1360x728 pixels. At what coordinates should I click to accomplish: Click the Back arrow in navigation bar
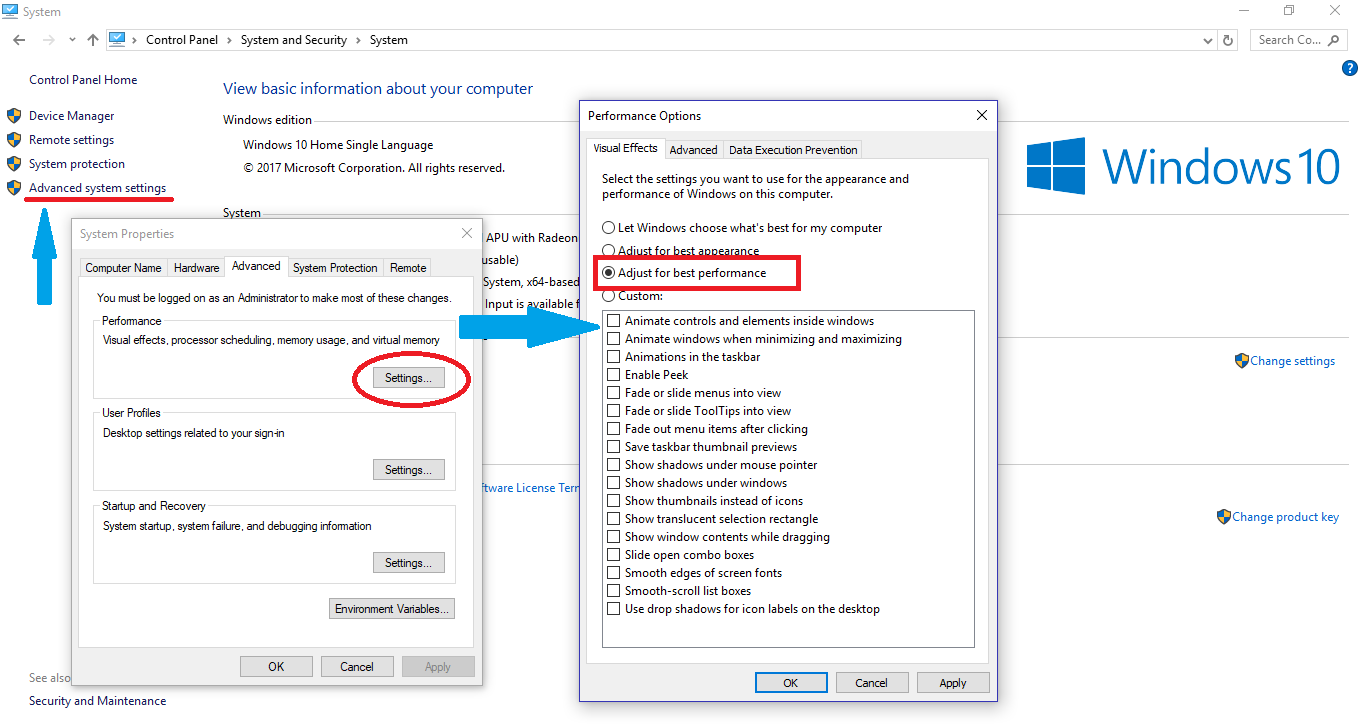tap(19, 40)
